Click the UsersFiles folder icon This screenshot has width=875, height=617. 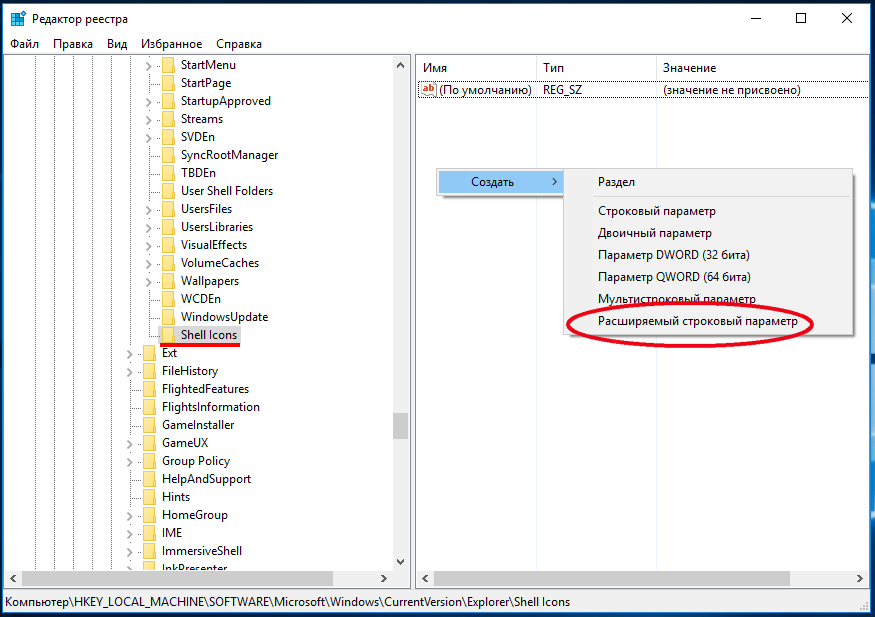tap(169, 209)
